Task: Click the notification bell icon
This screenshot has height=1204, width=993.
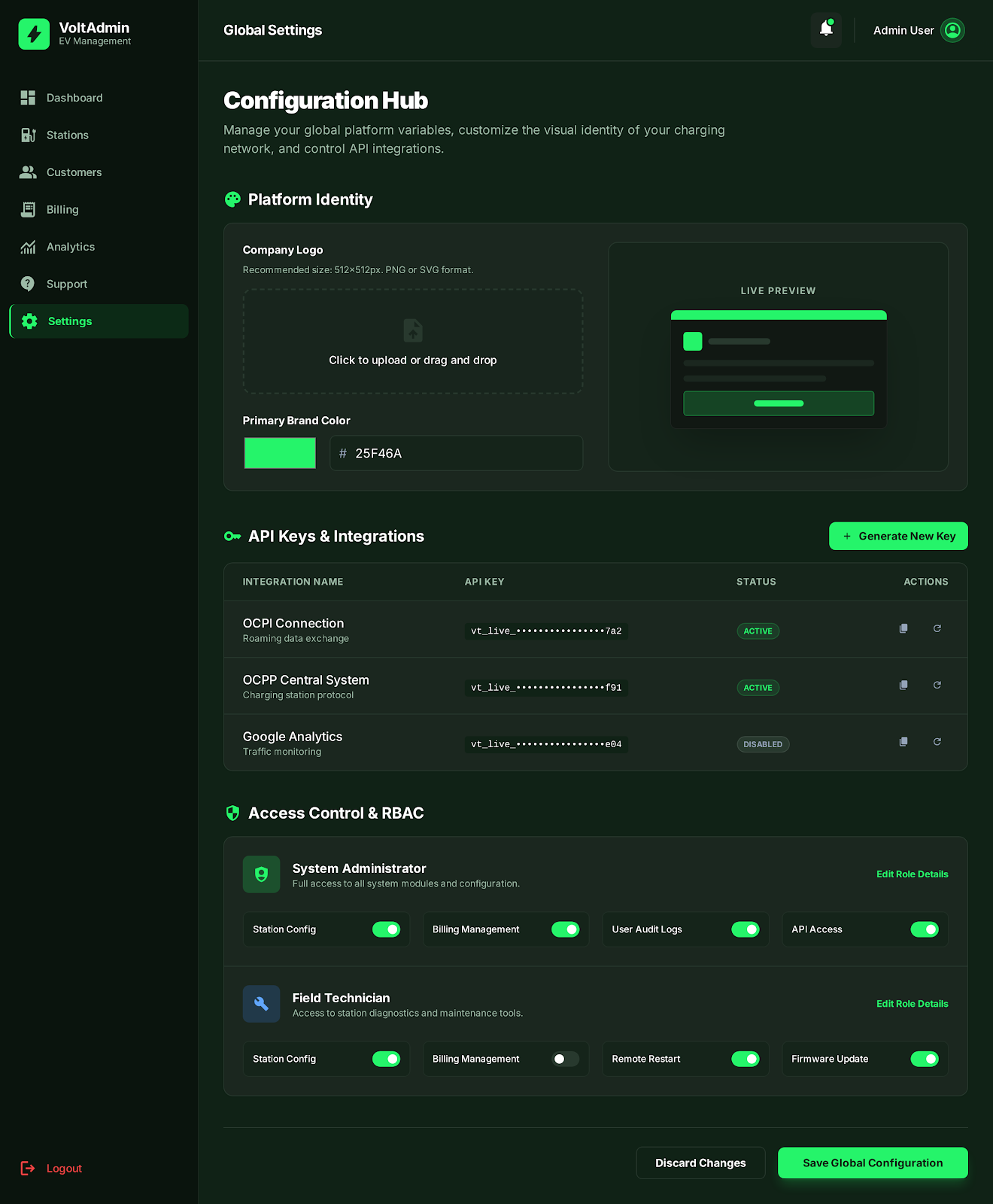Action: [825, 30]
